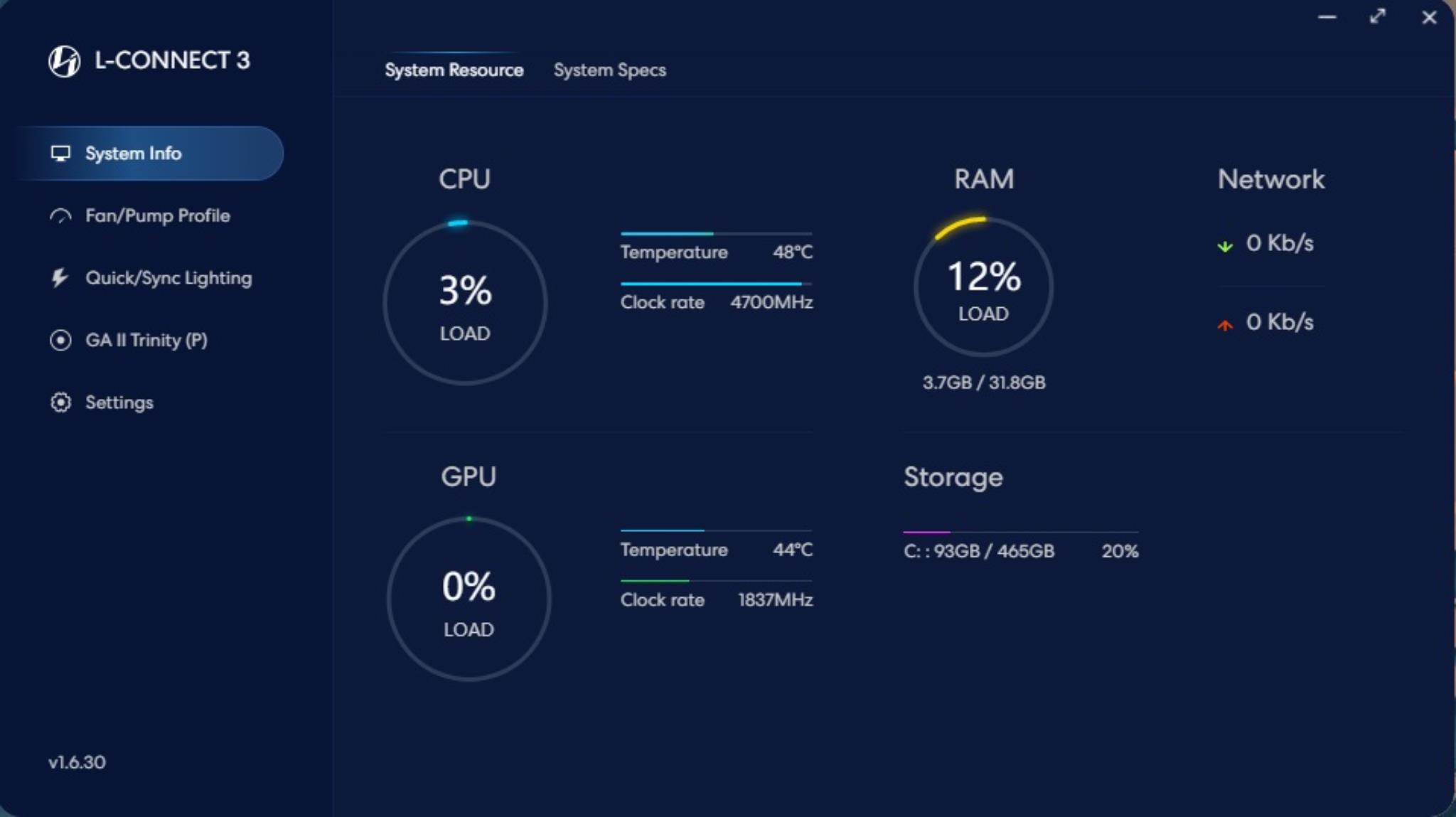Switch to the System Specs tab
1456x817 pixels.
pos(610,70)
